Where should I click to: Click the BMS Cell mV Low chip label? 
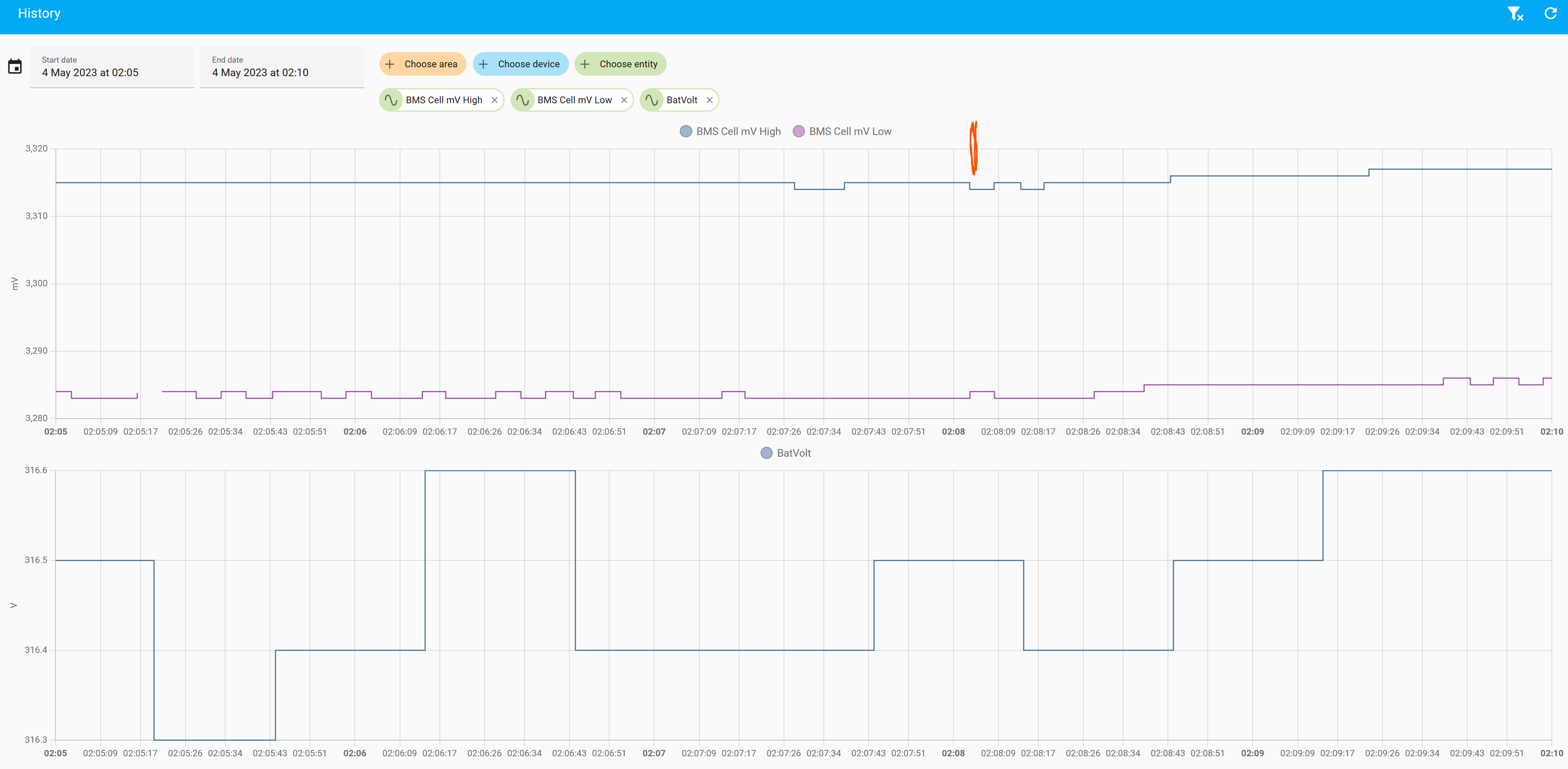point(574,100)
